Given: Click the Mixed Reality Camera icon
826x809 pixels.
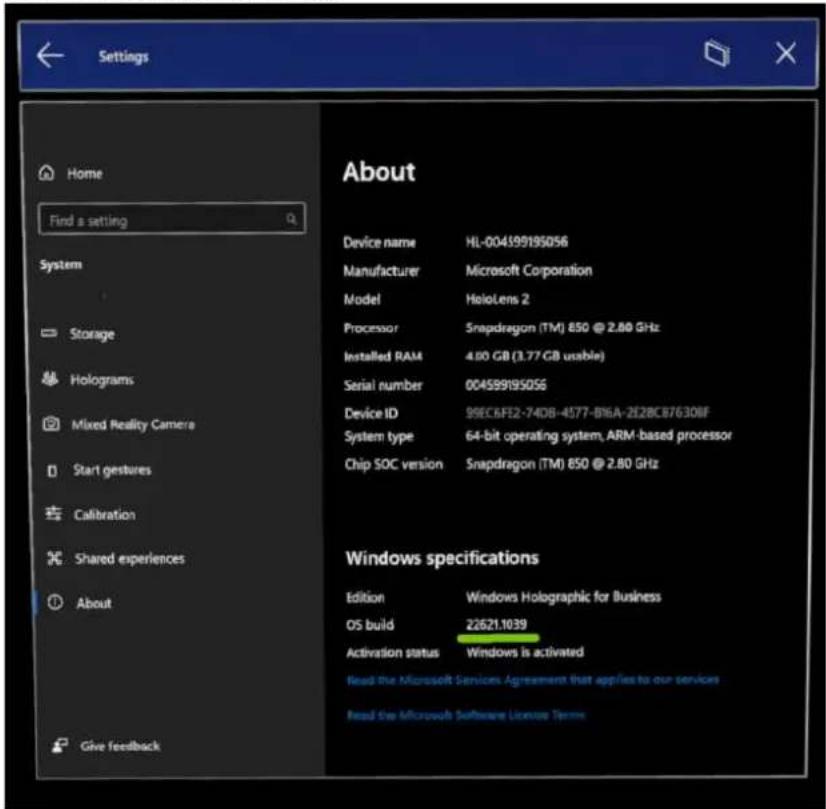Looking at the screenshot, I should click(51, 423).
